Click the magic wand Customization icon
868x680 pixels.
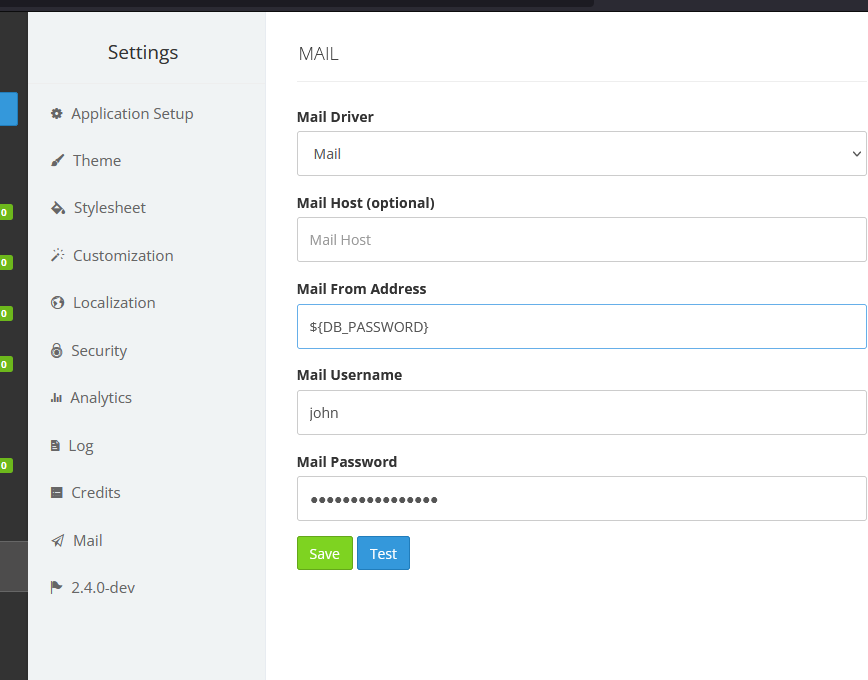57,256
